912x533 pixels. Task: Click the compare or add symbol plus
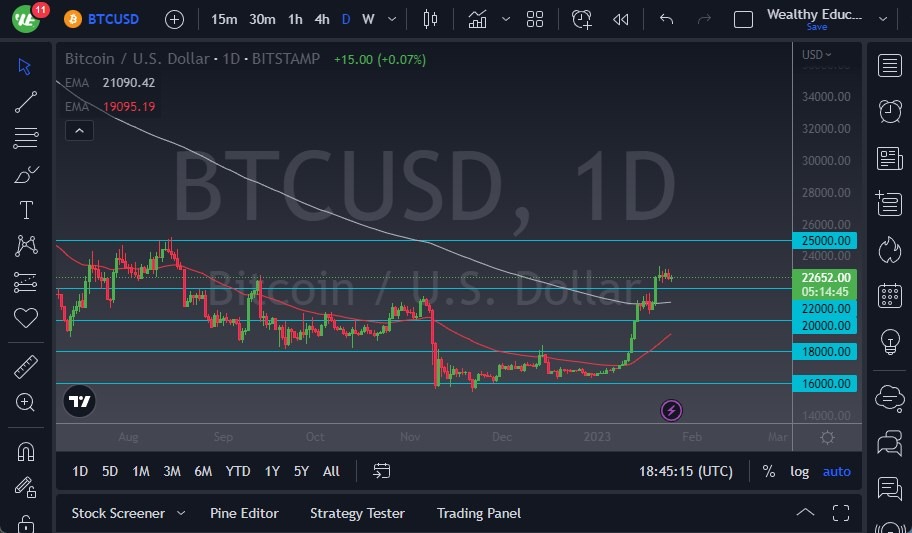(x=174, y=20)
